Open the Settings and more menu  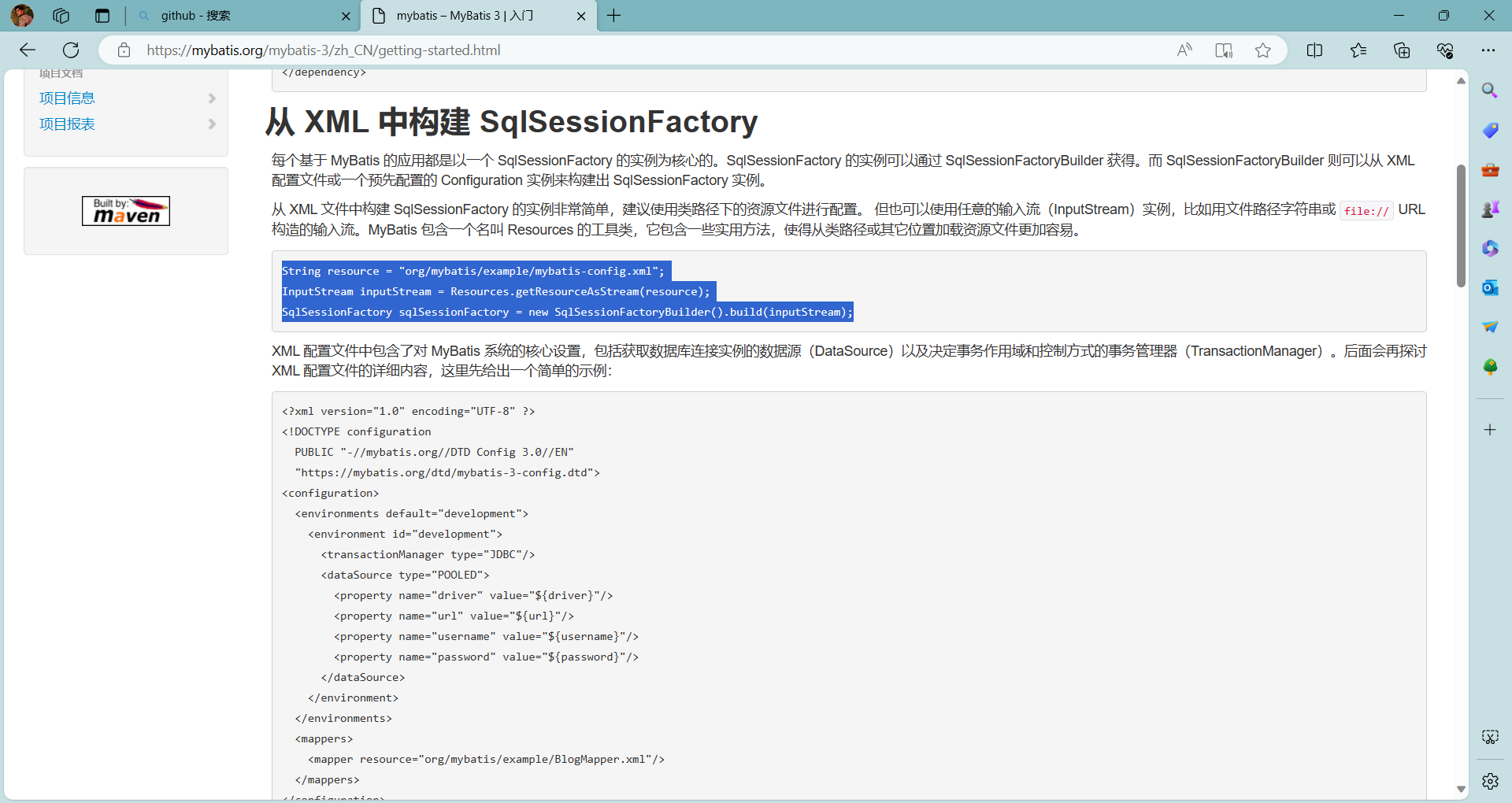click(x=1488, y=50)
